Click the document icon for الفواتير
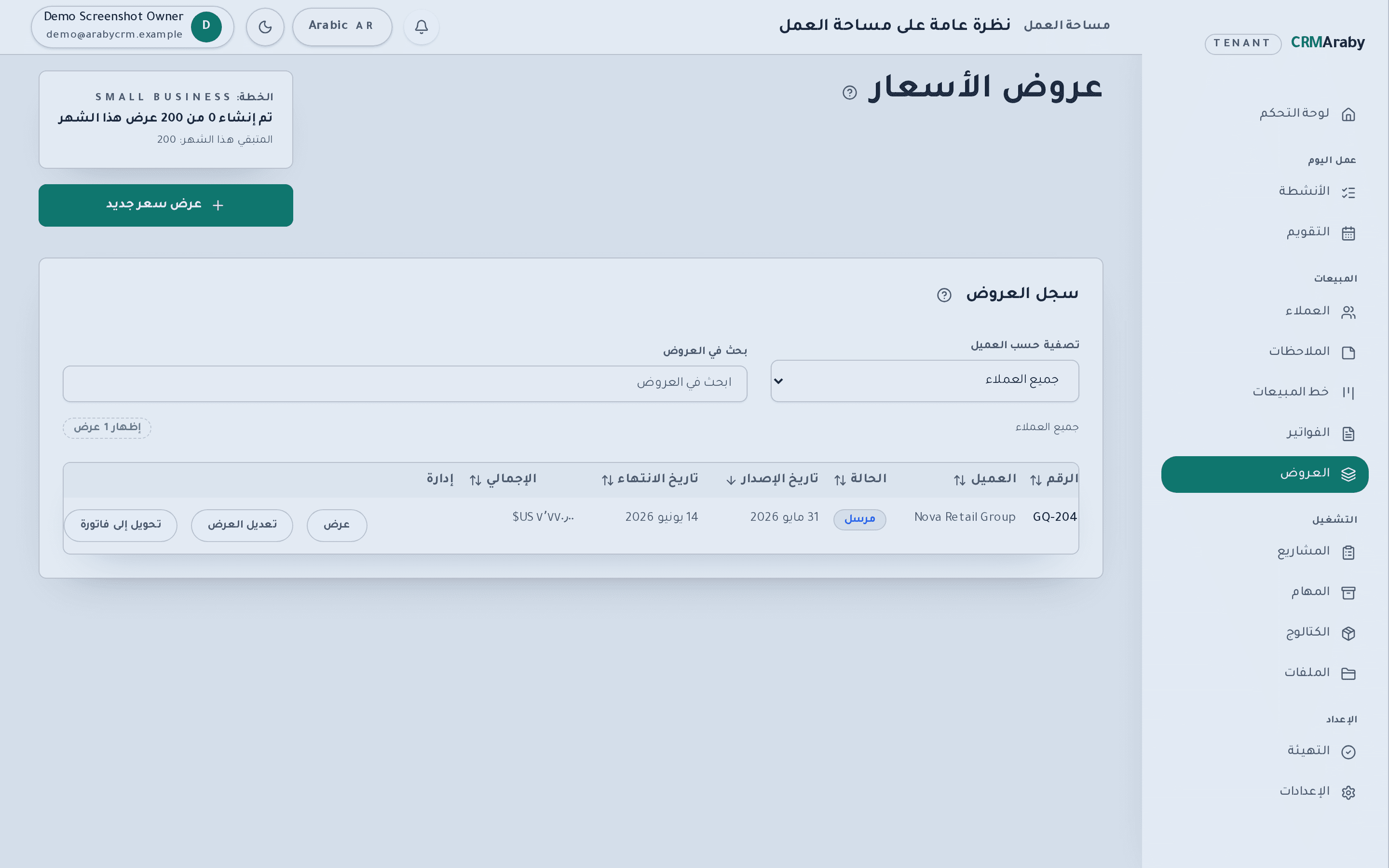The height and width of the screenshot is (868, 1389). pyautogui.click(x=1348, y=434)
